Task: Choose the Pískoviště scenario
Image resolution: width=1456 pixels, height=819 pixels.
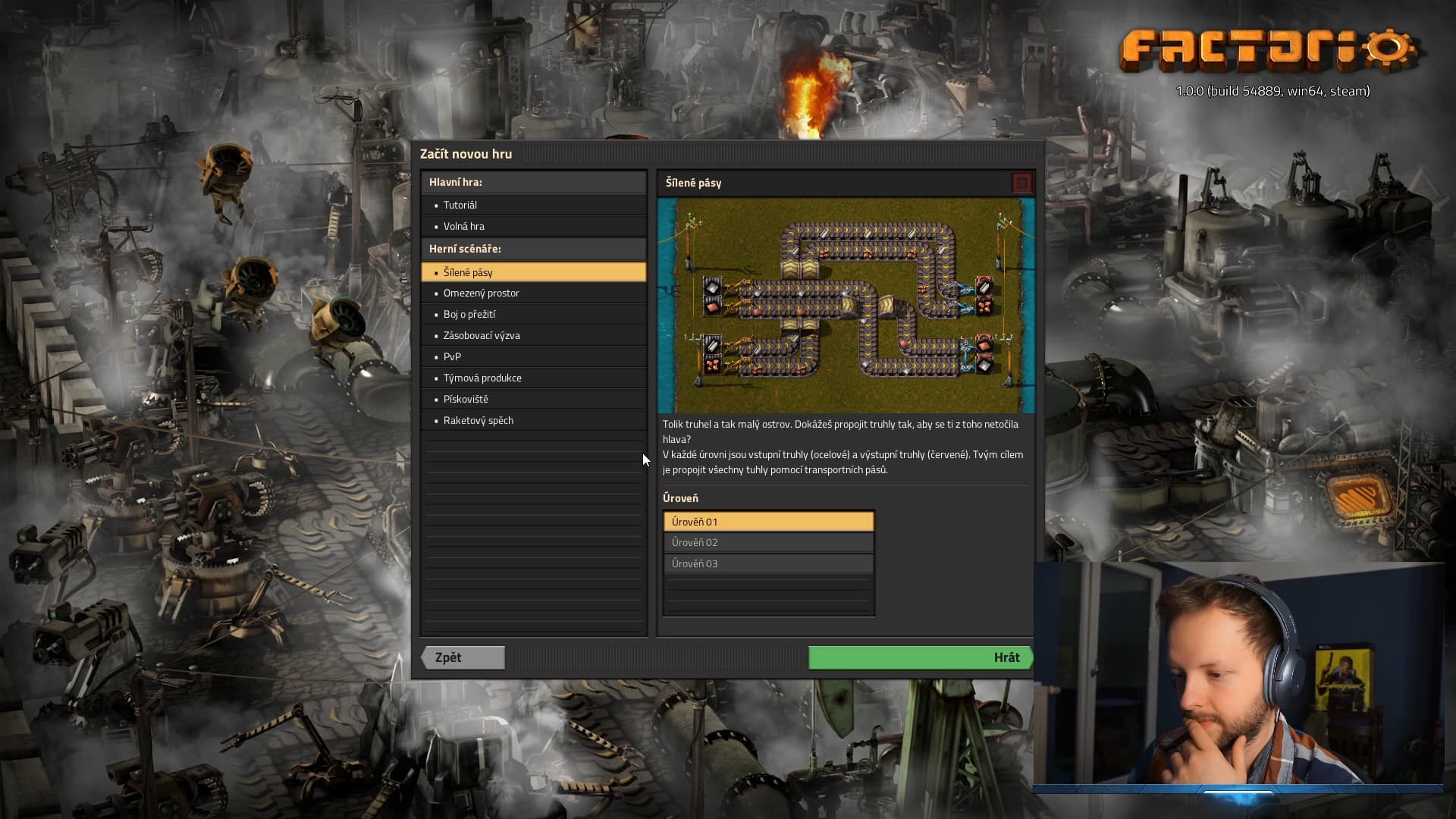Action: [534, 399]
